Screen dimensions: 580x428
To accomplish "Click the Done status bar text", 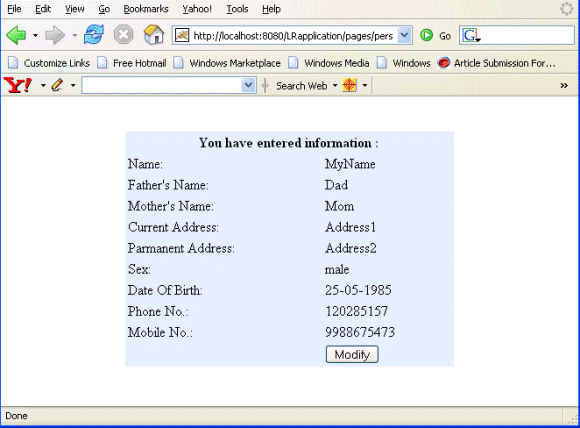I will tap(16, 416).
